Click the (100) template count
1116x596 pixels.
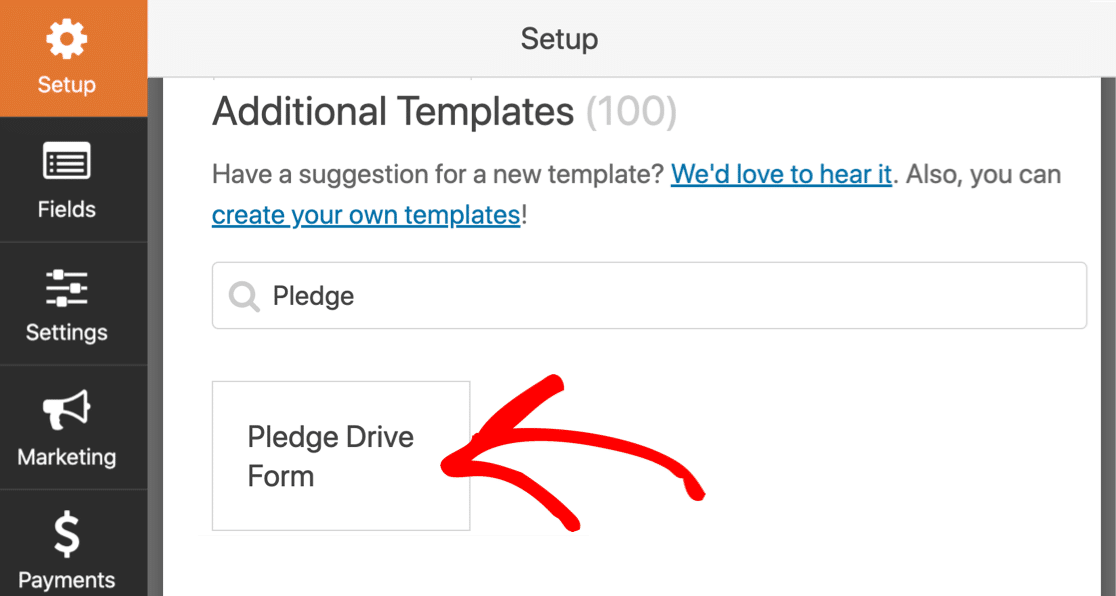[x=631, y=112]
